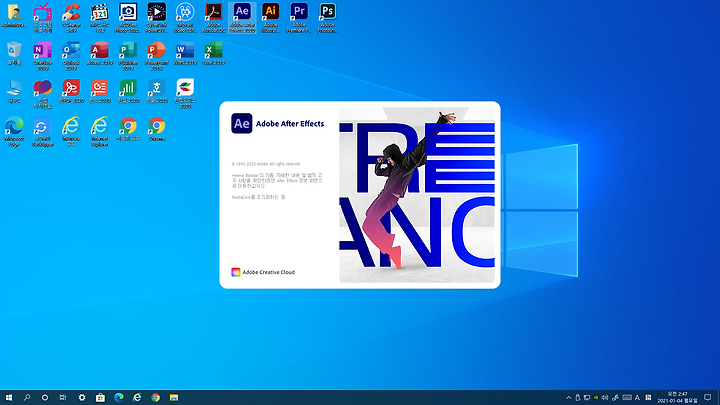The width and height of the screenshot is (720, 405).
Task: Select the Hangul 2020 word processor icon
Action: coord(157,91)
